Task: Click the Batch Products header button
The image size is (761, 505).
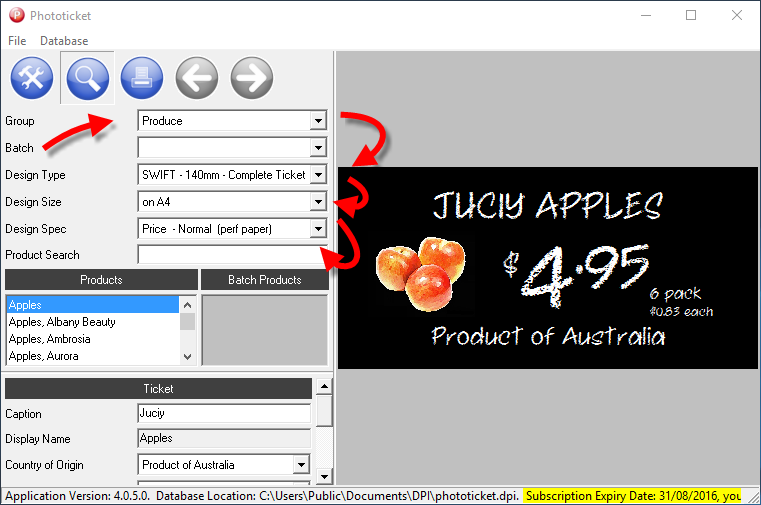Action: (x=265, y=280)
